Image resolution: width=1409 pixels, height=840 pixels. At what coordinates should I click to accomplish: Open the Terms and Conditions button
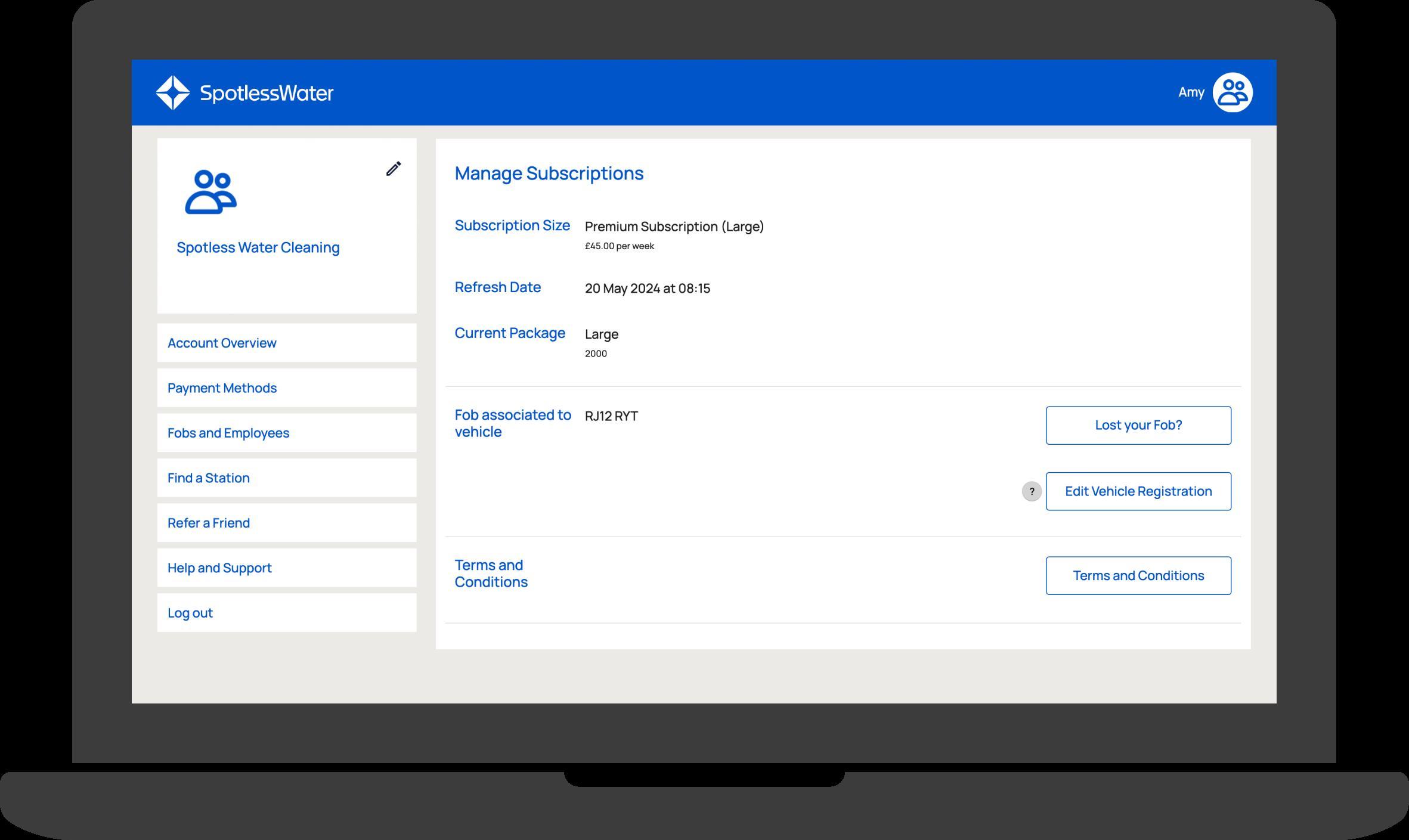click(x=1138, y=575)
